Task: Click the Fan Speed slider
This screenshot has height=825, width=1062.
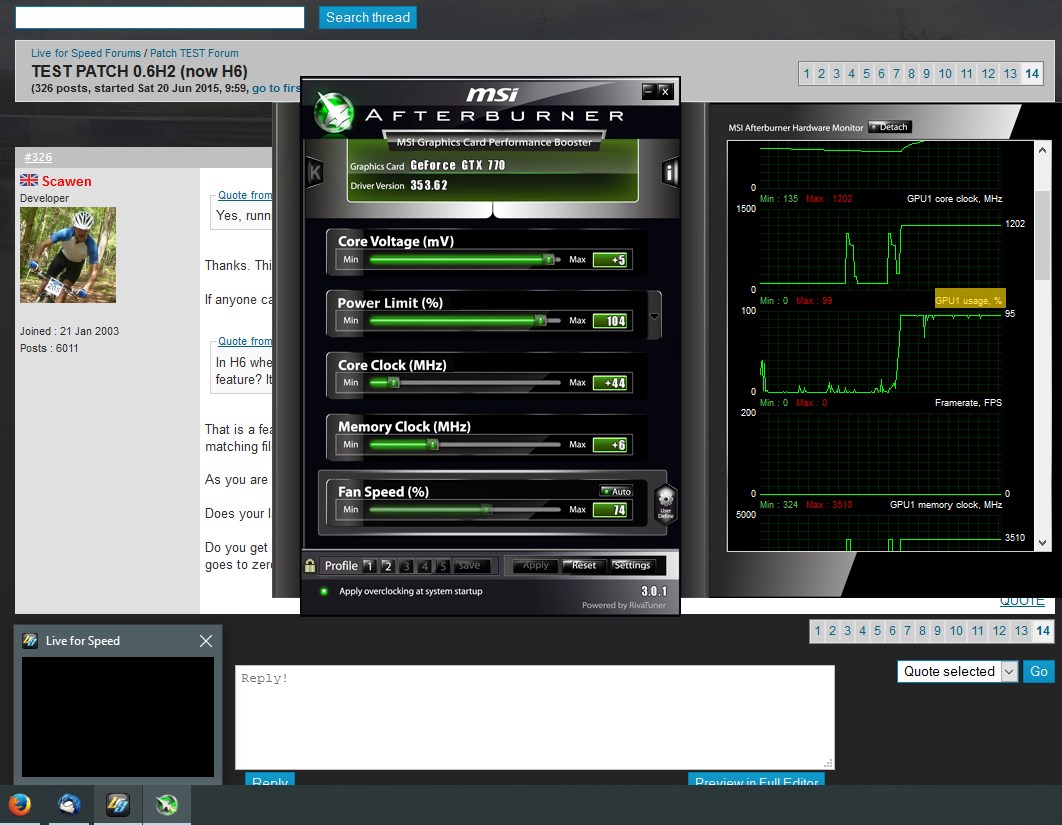Action: click(x=465, y=509)
